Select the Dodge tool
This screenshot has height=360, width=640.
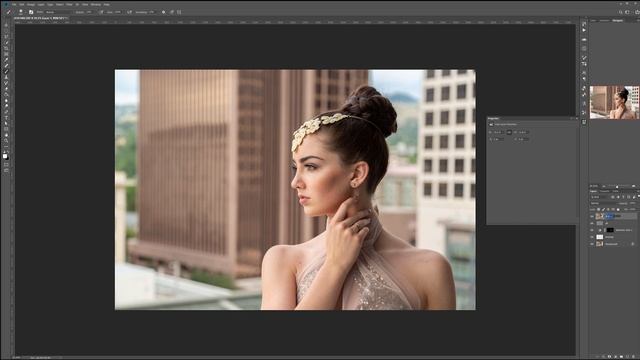pyautogui.click(x=6, y=106)
